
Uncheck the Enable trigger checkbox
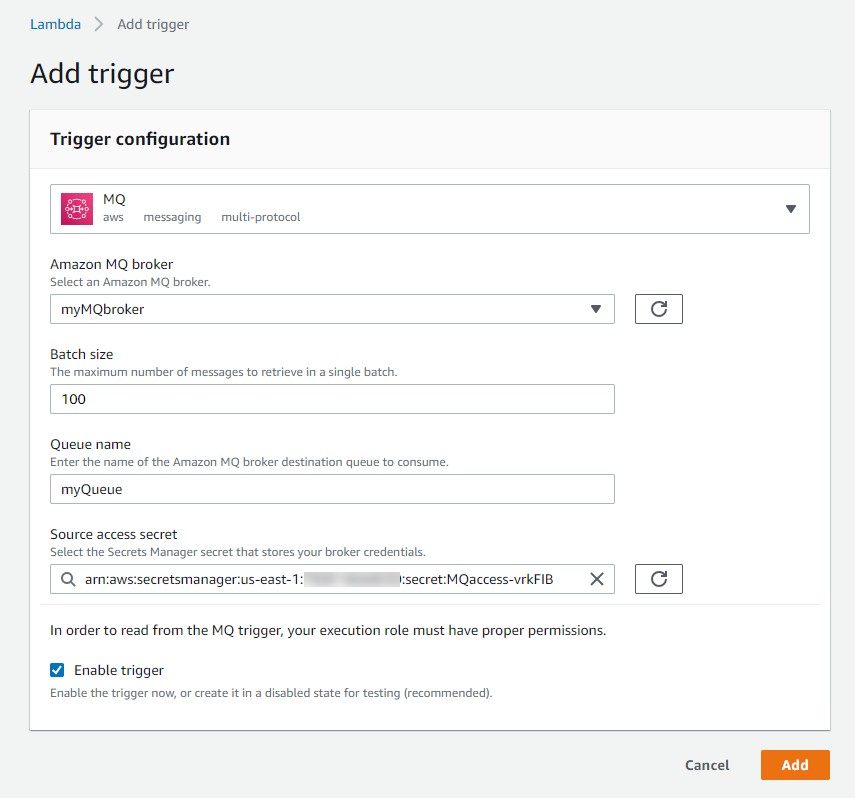(x=57, y=670)
